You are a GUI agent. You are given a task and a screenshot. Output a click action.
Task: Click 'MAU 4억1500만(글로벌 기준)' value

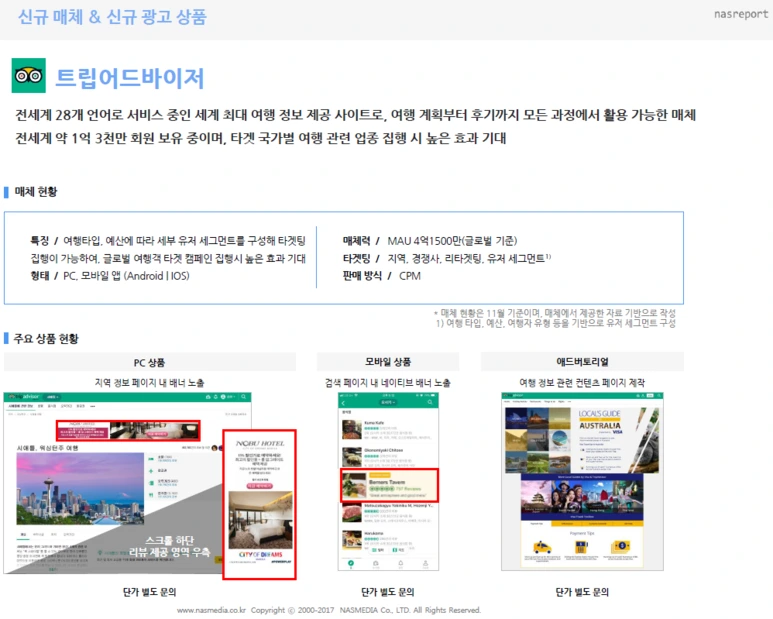coord(452,241)
